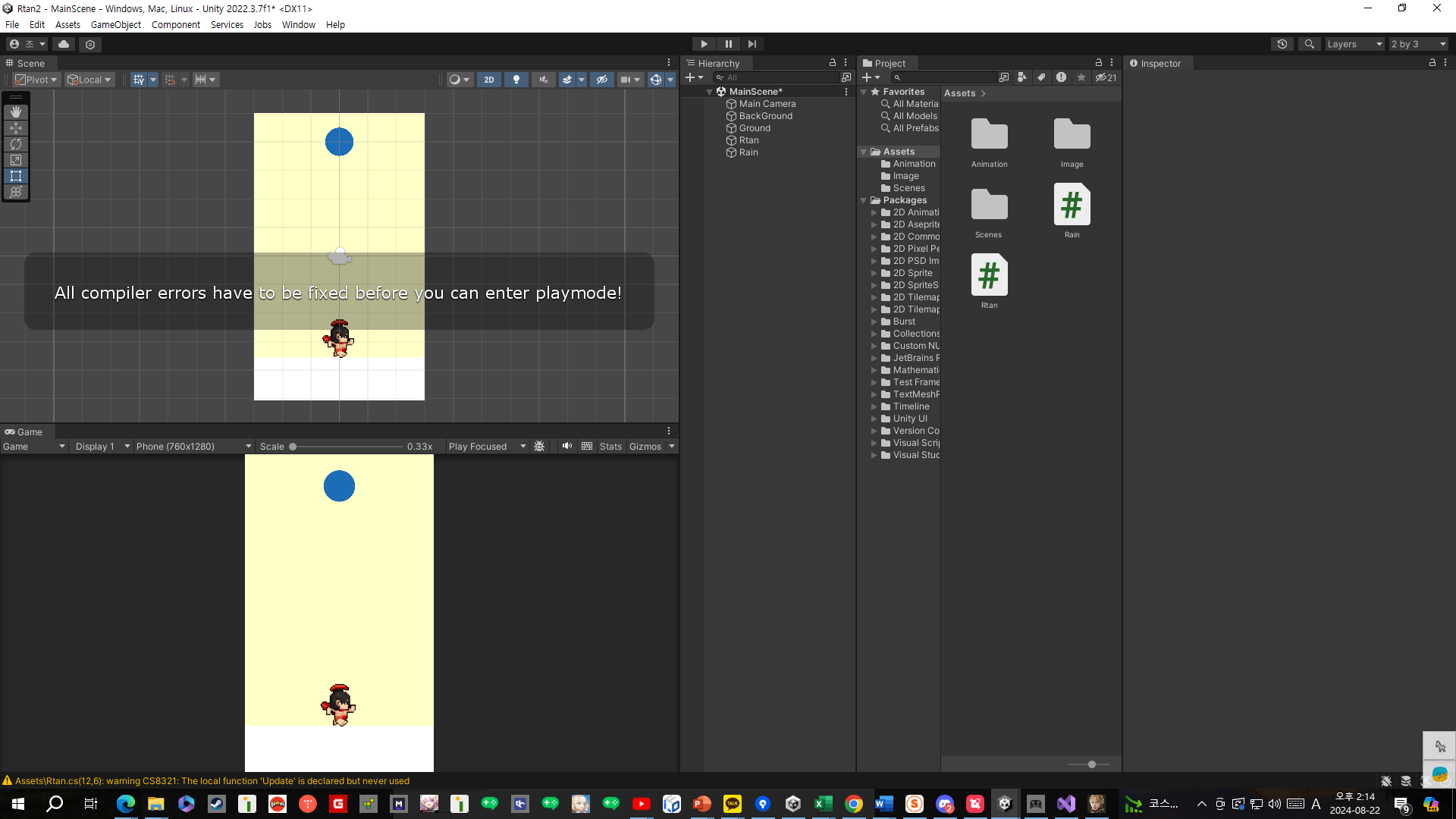Click the shortcuts keyboard icon in Game view
1456x819 pixels.
point(587,447)
